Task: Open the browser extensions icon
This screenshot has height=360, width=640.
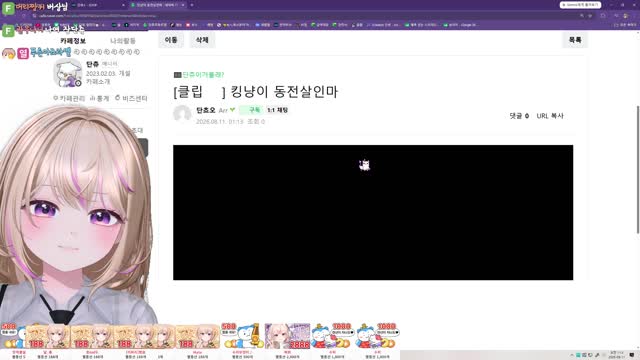Action: [603, 16]
